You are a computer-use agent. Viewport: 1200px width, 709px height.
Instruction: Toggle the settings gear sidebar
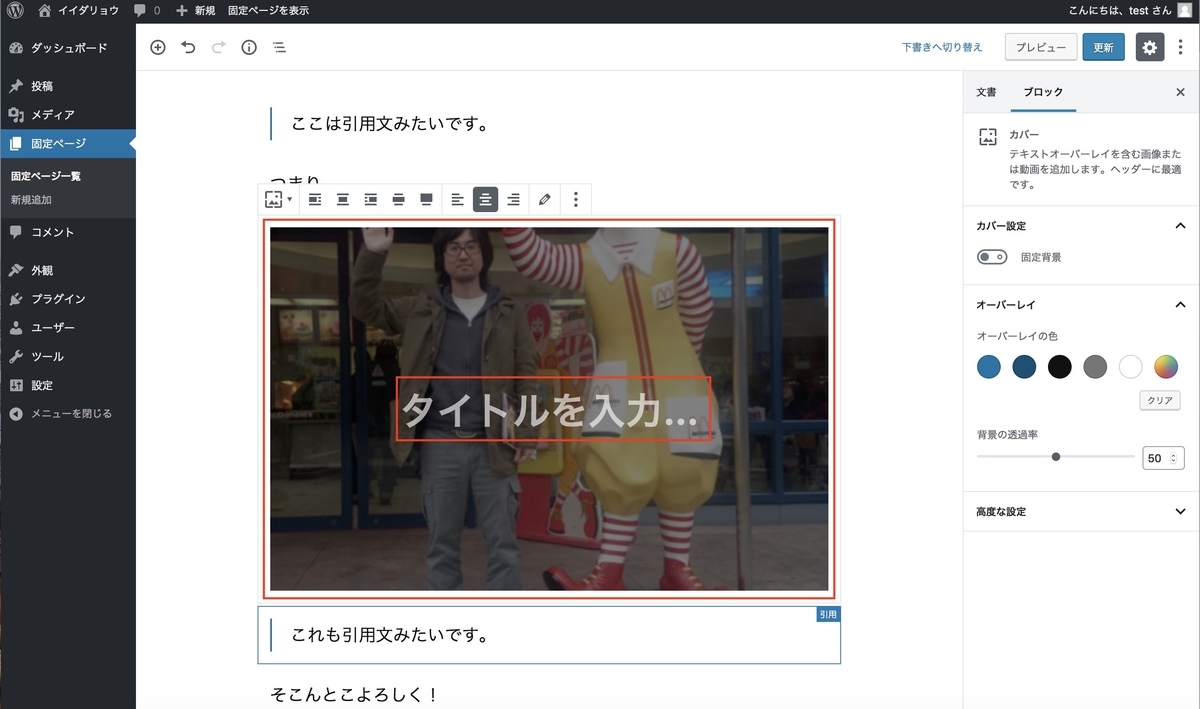[x=1150, y=47]
